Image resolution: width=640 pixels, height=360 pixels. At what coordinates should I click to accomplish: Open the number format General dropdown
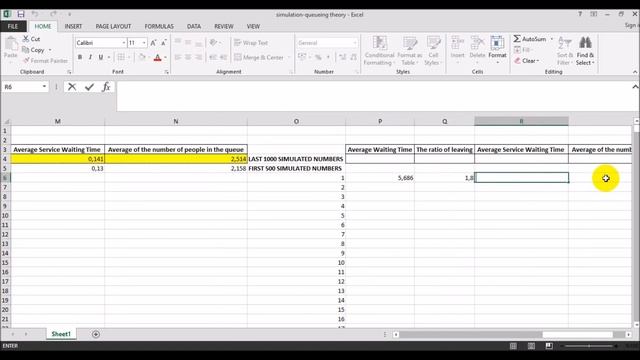click(x=355, y=43)
